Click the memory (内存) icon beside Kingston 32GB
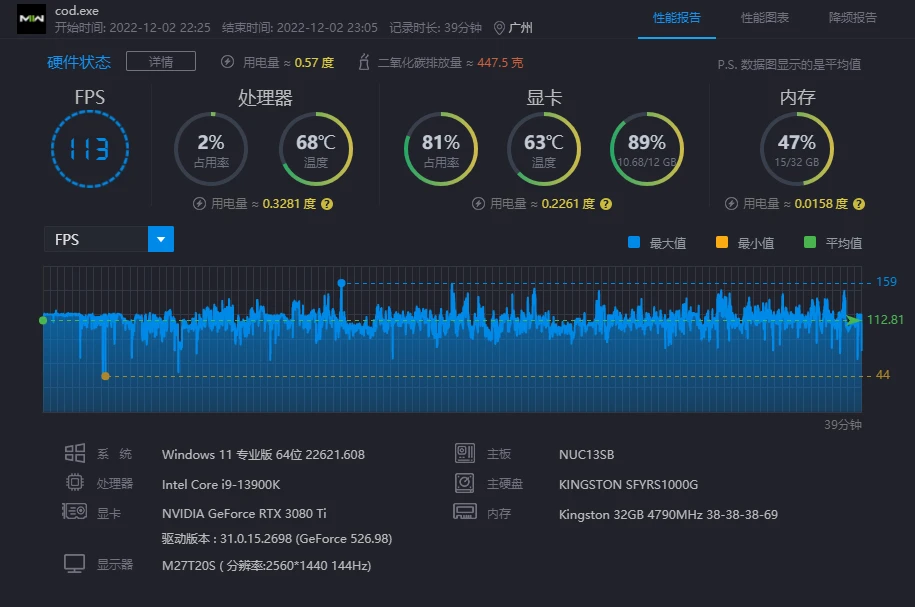This screenshot has height=607, width=915. (x=464, y=513)
